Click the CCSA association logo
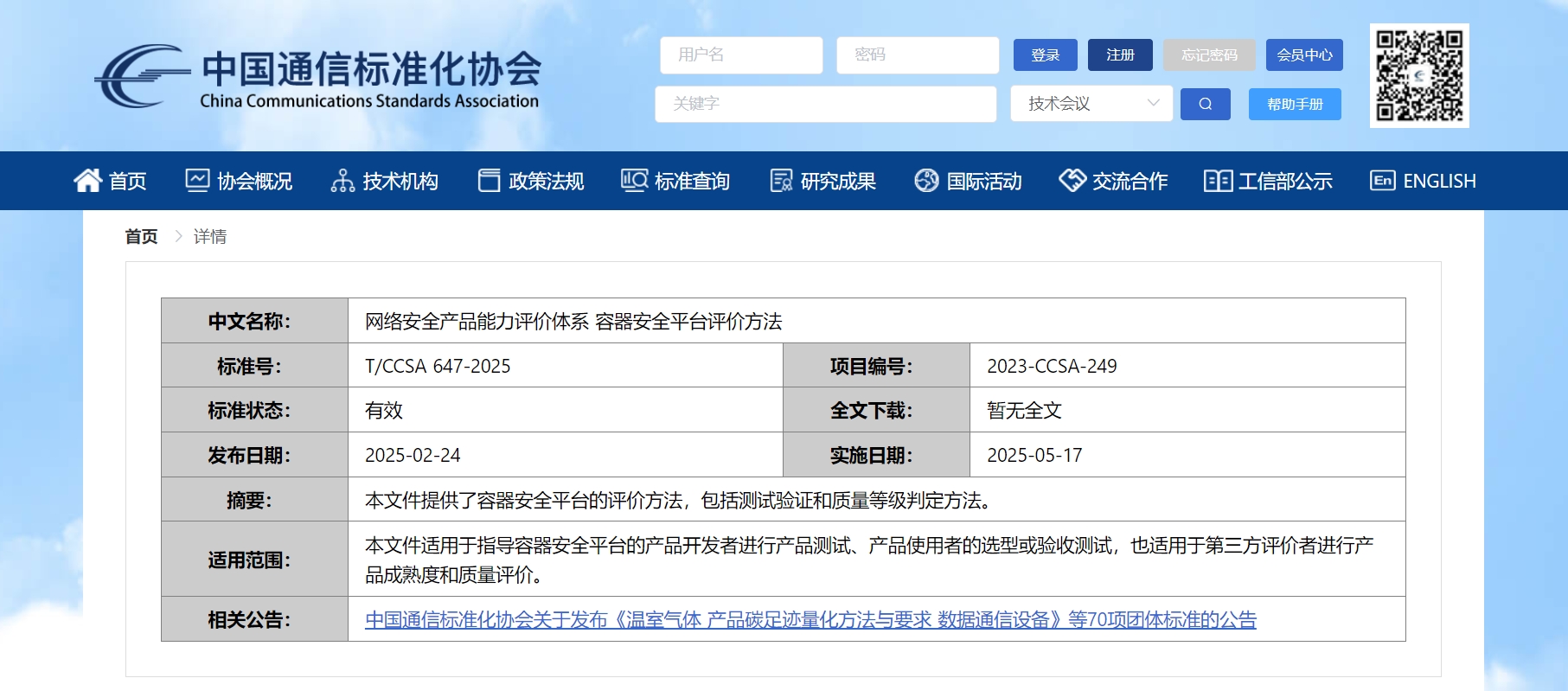The height and width of the screenshot is (691, 1568). [x=317, y=76]
